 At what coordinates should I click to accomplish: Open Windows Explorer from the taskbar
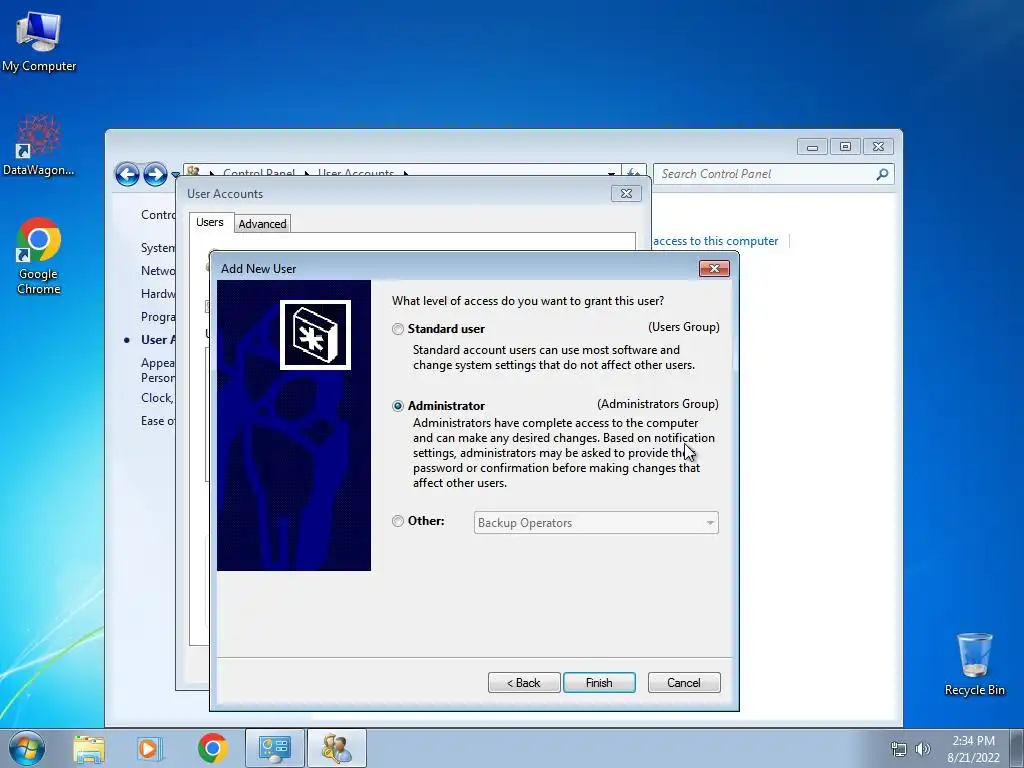[x=89, y=748]
